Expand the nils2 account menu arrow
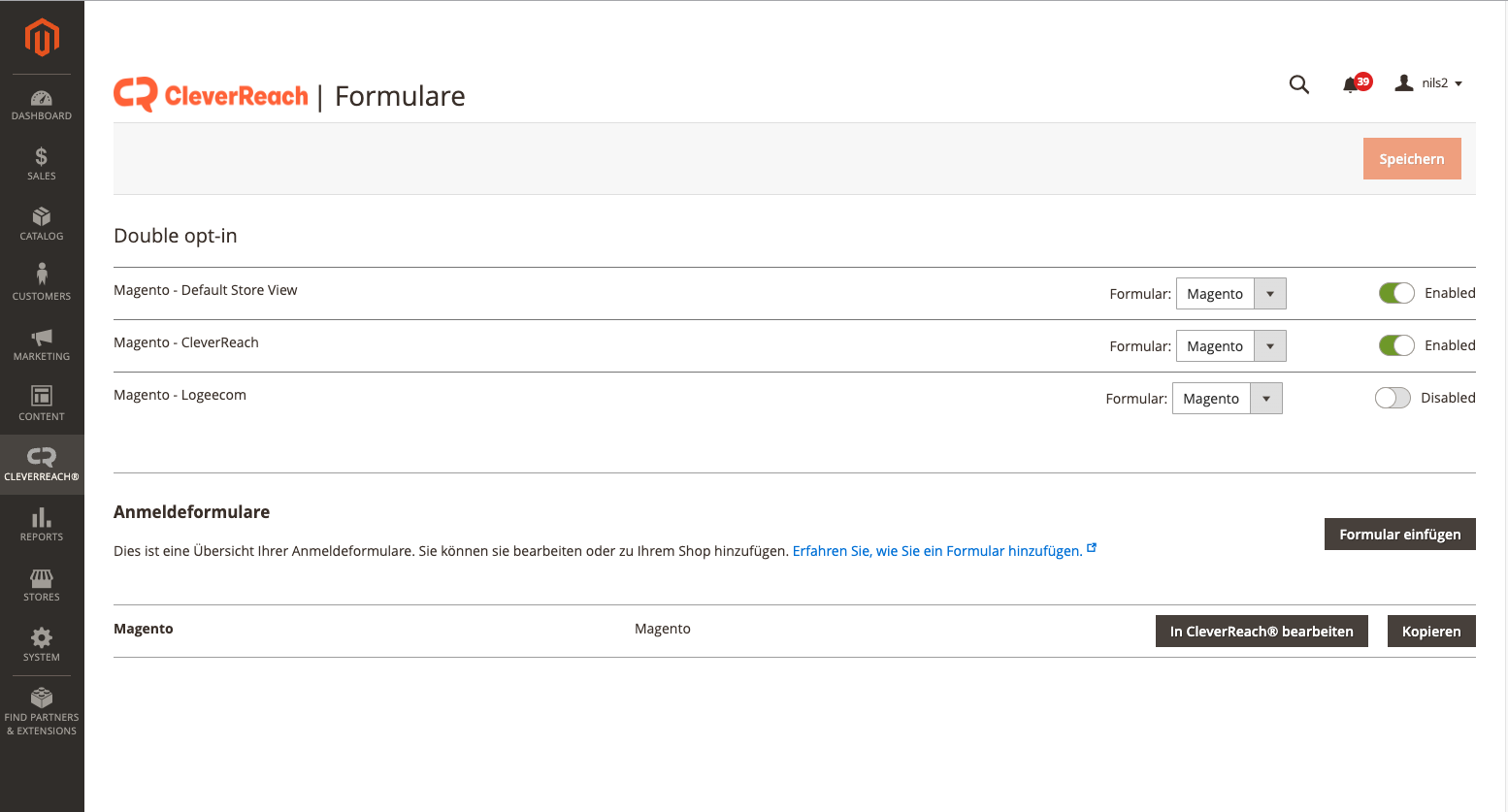This screenshot has width=1508, height=812. tap(1458, 84)
